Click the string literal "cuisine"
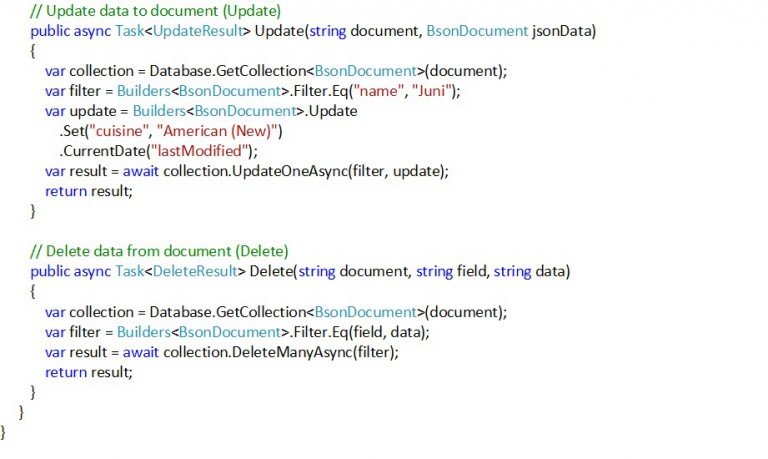Screen dimensions: 768x459 (x=119, y=131)
